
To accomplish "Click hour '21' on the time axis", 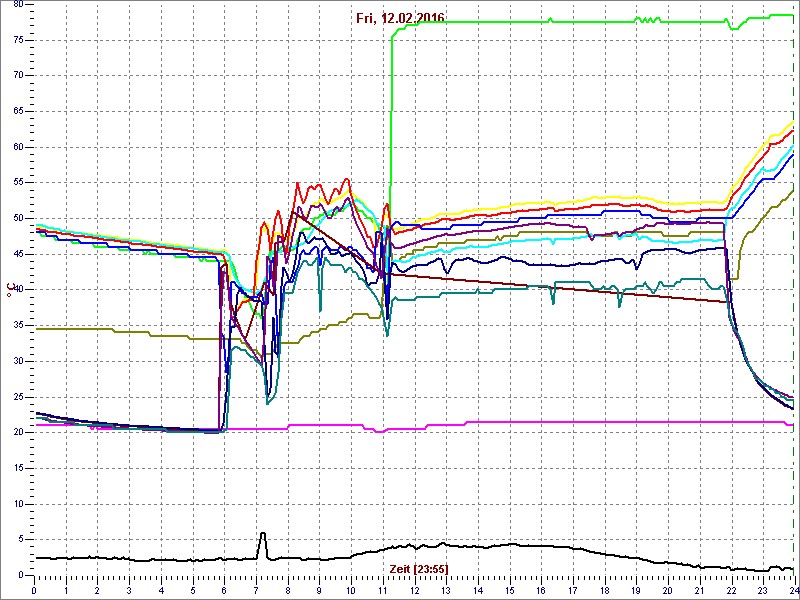I will click(x=699, y=590).
